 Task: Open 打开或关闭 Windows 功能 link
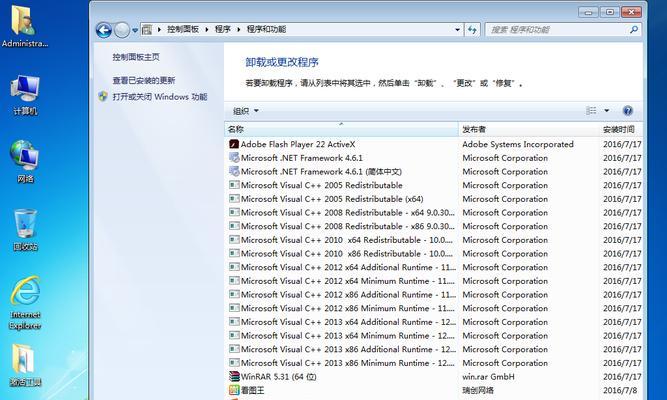point(160,97)
